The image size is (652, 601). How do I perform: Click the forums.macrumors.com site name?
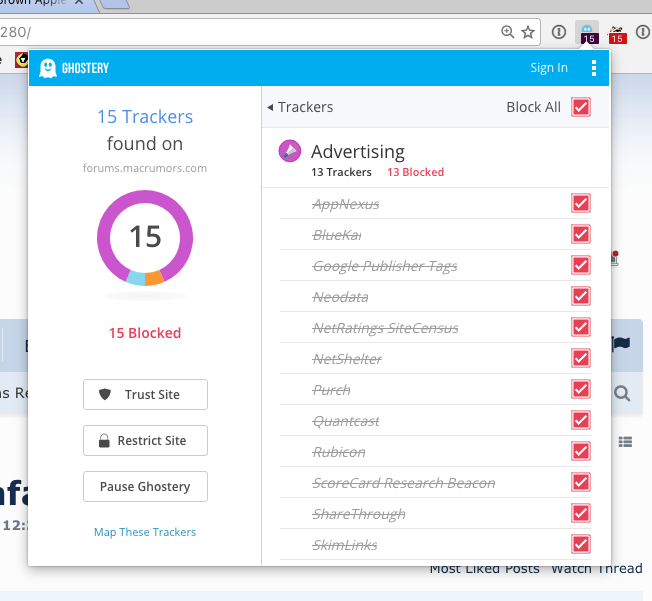[x=145, y=168]
